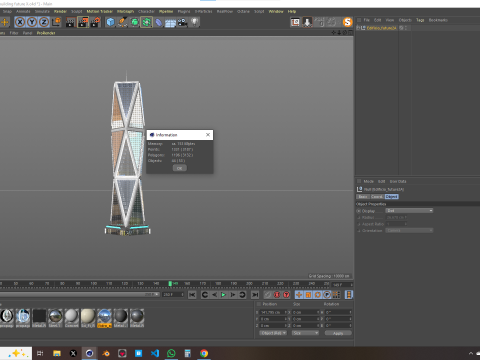Click the orange S plugin icon
Viewport: 480px width, 360px height.
pyautogui.click(x=347, y=22)
